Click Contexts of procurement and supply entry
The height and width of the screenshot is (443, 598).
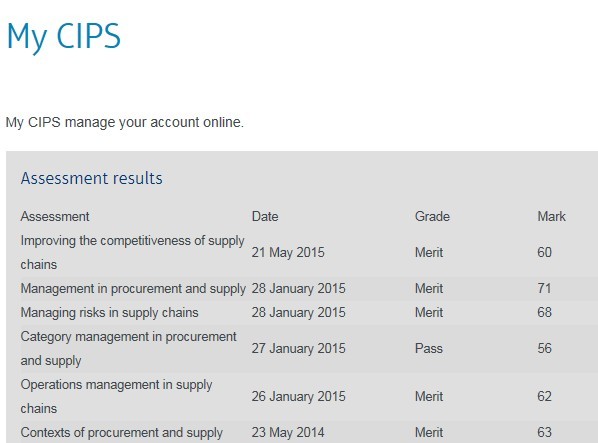coord(122,433)
